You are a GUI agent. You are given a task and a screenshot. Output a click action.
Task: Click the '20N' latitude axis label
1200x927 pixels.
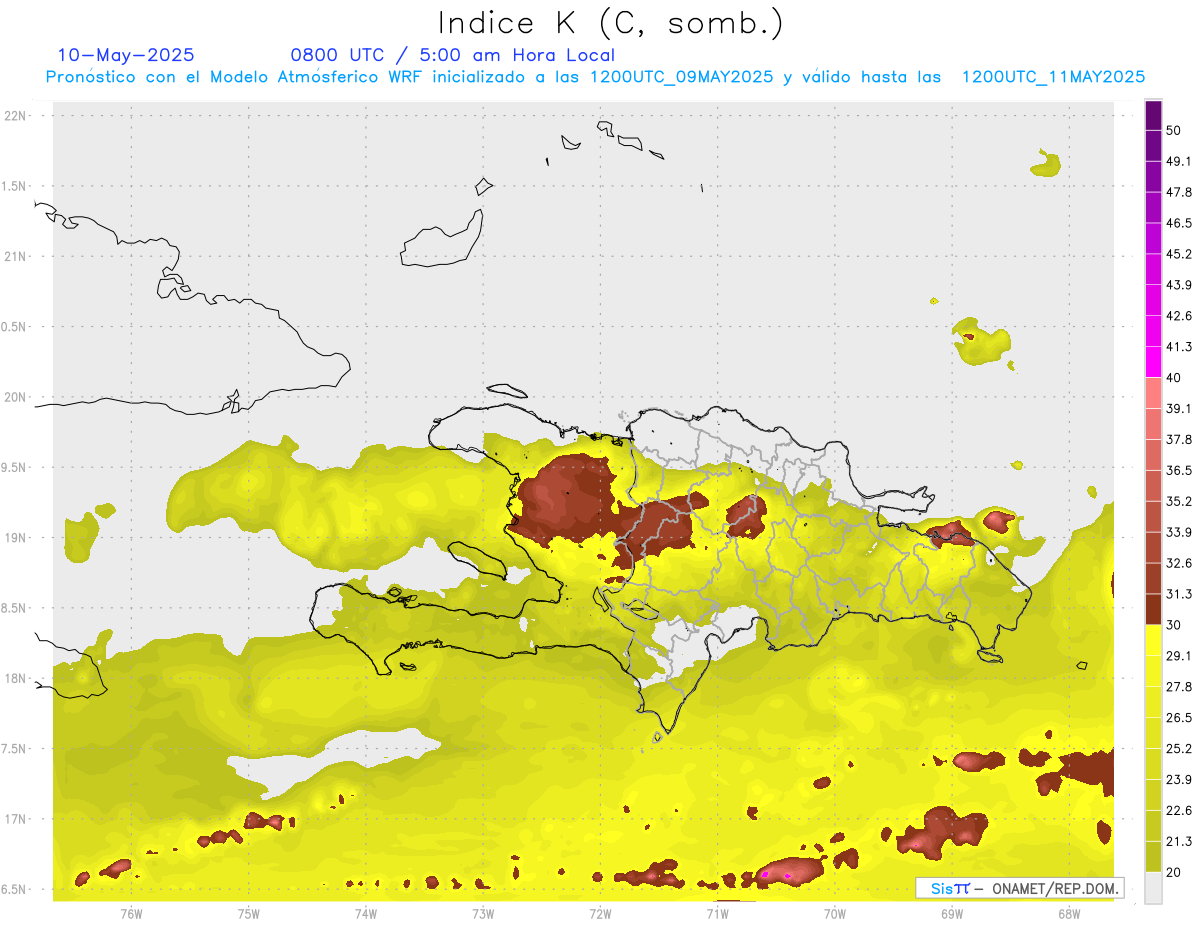[15, 397]
